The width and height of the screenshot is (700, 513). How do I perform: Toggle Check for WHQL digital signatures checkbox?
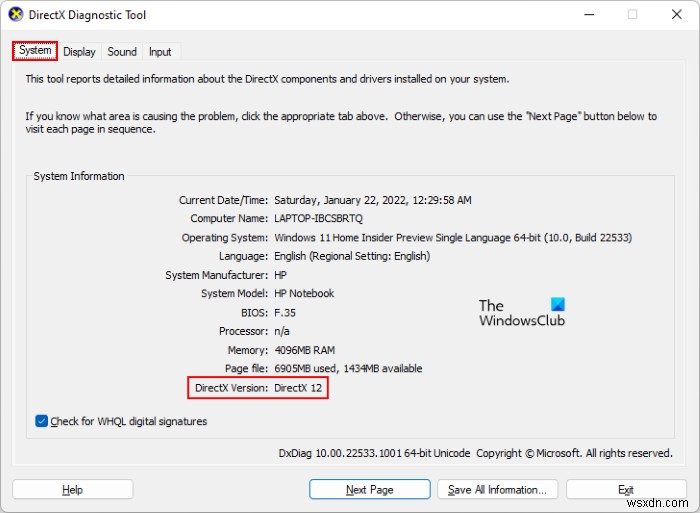pyautogui.click(x=41, y=421)
